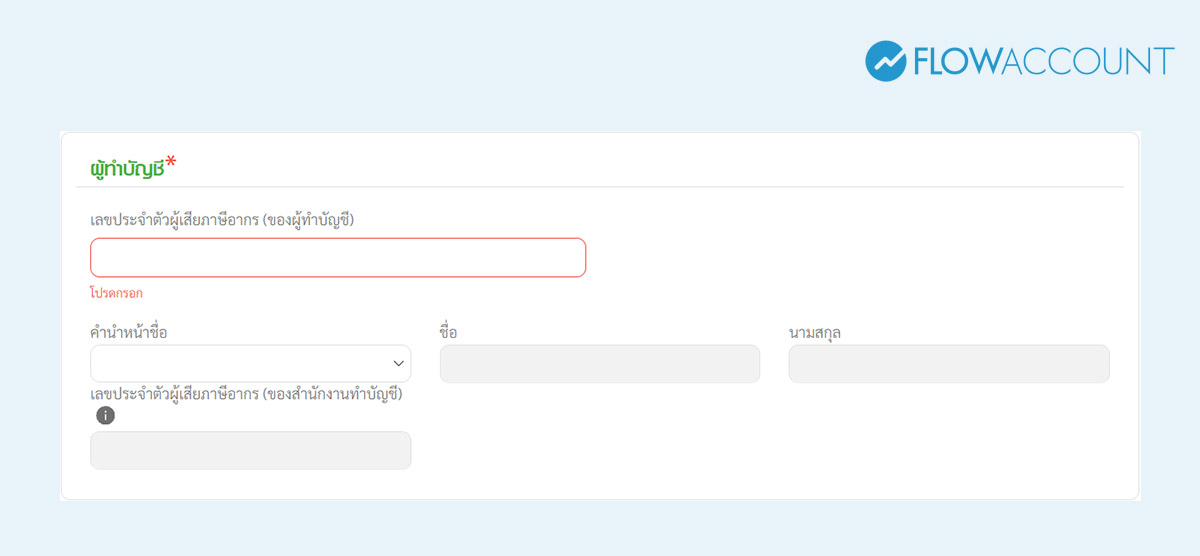Viewport: 1200px width, 556px height.
Task: Click the เลขประจำตัวผู้เสียภาษีอากร (ของสำนักงานทำบัญชี) label
Action: click(246, 394)
